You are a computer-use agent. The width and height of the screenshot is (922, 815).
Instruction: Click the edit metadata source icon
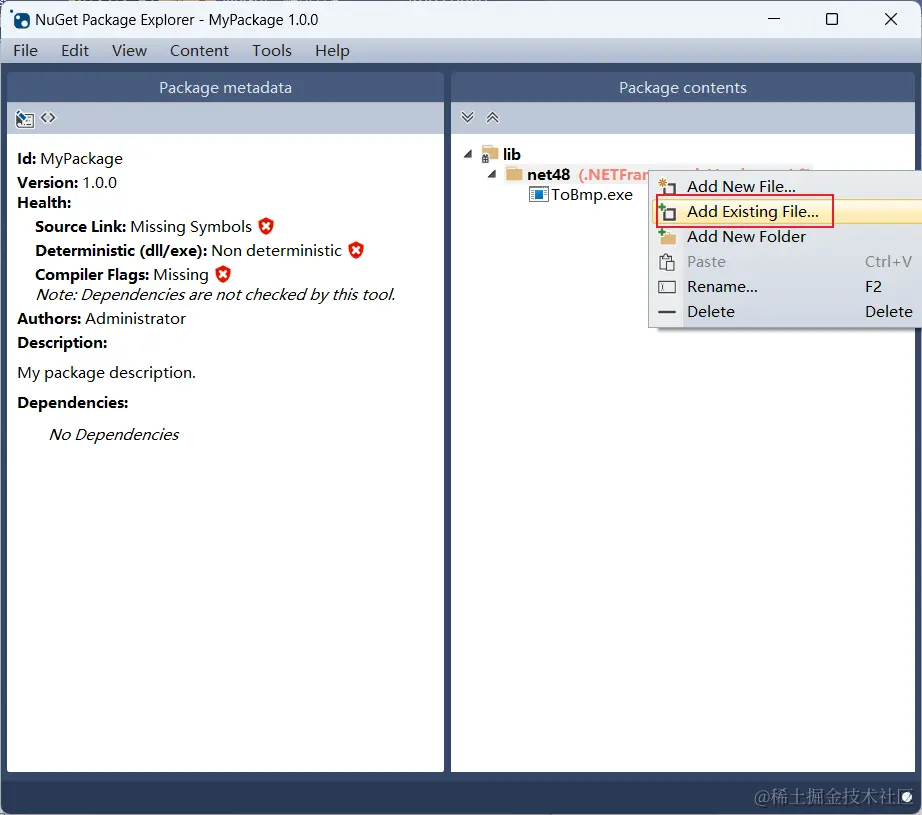[48, 118]
